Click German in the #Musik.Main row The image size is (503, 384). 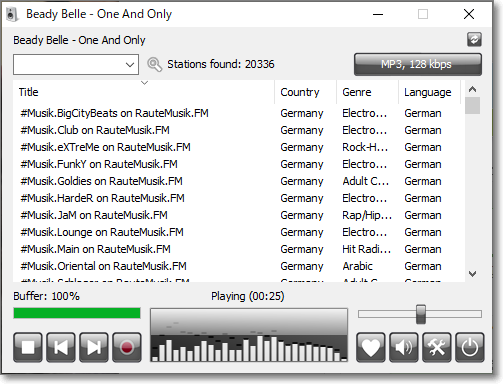pyautogui.click(x=423, y=249)
